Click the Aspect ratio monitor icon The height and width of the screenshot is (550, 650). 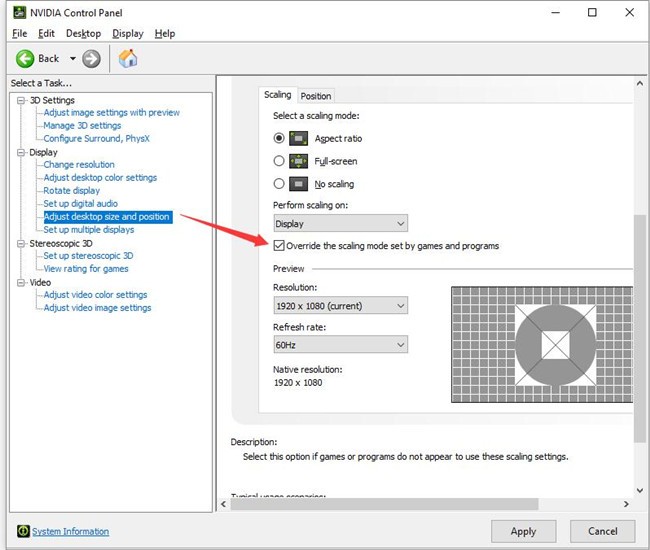pyautogui.click(x=299, y=138)
